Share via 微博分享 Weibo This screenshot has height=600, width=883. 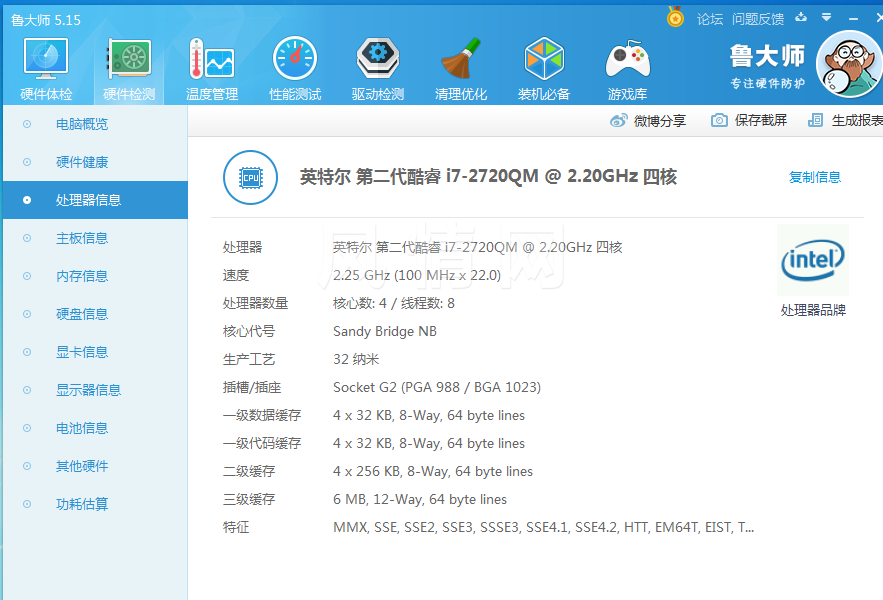(648, 121)
